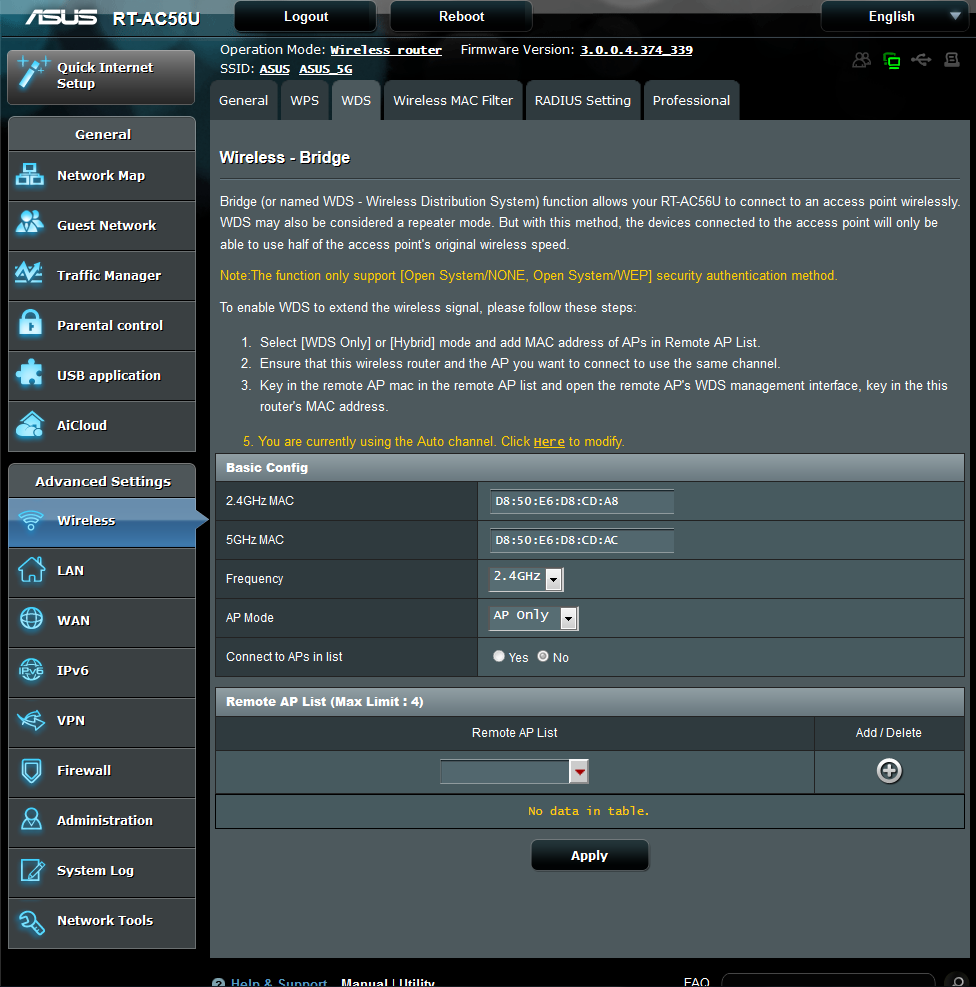The width and height of the screenshot is (976, 987).
Task: Click the Firewall shield icon
Action: click(x=31, y=770)
